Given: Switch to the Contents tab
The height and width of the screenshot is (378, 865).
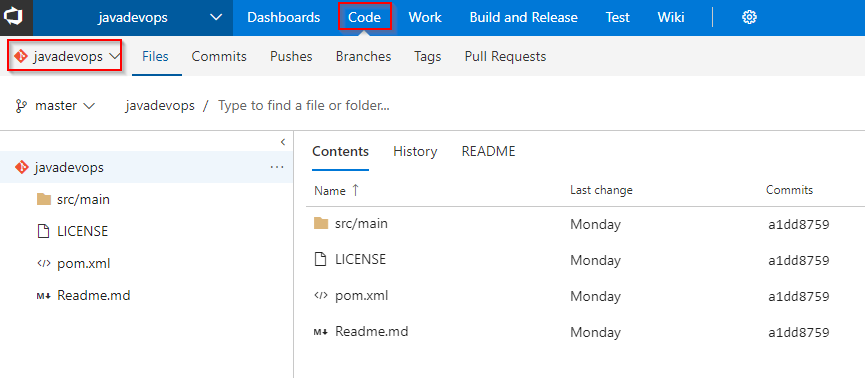Looking at the screenshot, I should pyautogui.click(x=340, y=151).
